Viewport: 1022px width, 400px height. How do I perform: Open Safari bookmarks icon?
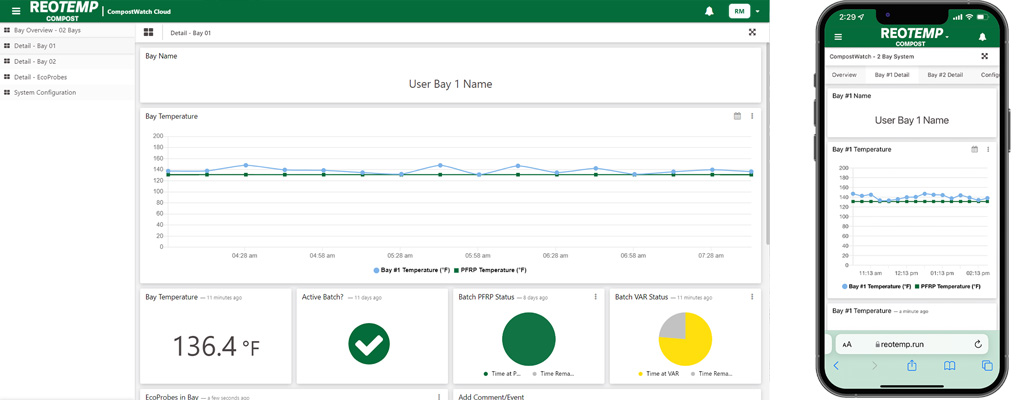(950, 366)
